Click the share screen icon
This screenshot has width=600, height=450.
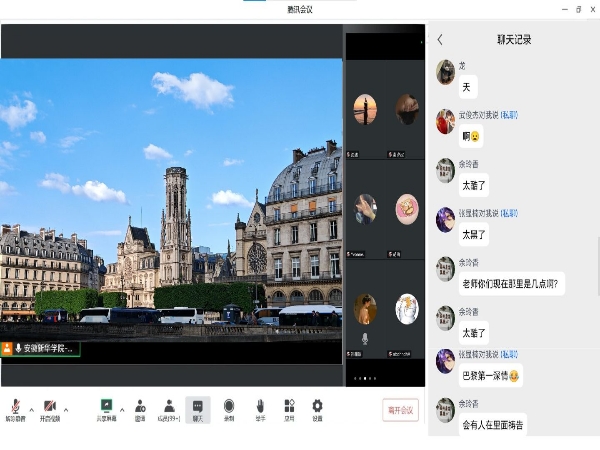106,406
